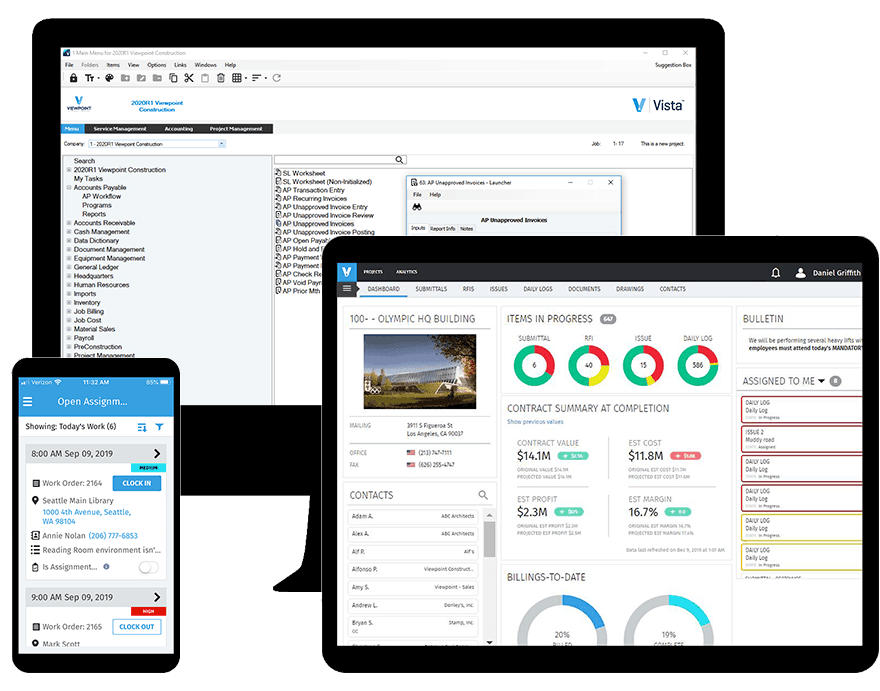Click the search field above the SL Worksheet list
This screenshot has width=880, height=691.
(x=340, y=158)
